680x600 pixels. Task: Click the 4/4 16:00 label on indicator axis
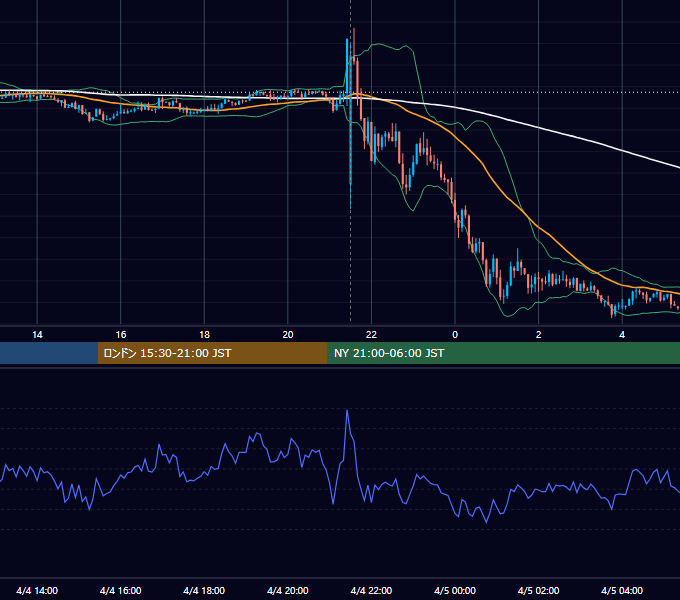pos(121,590)
